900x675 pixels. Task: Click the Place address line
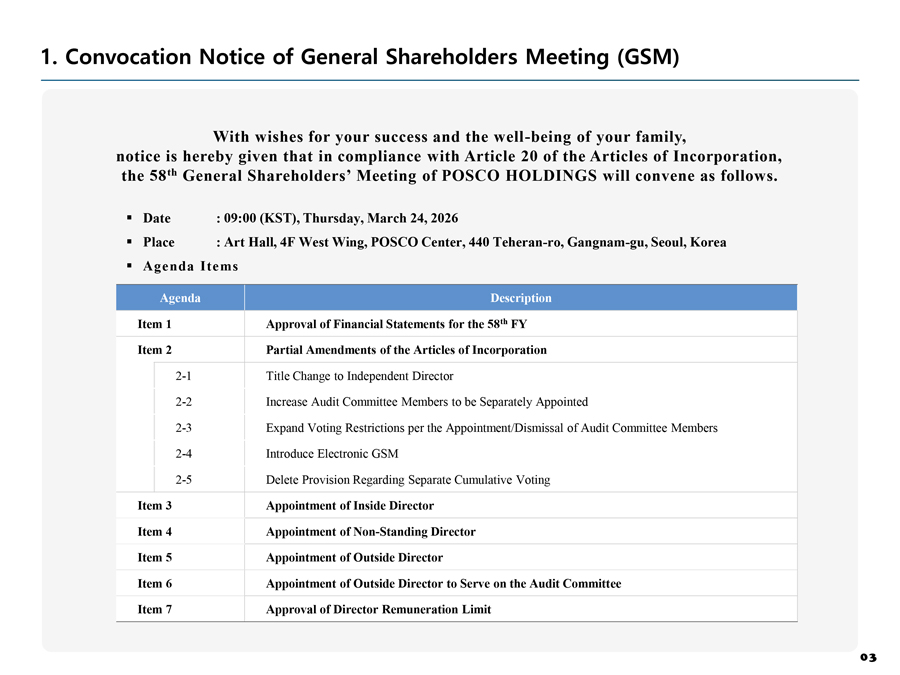coord(470,242)
